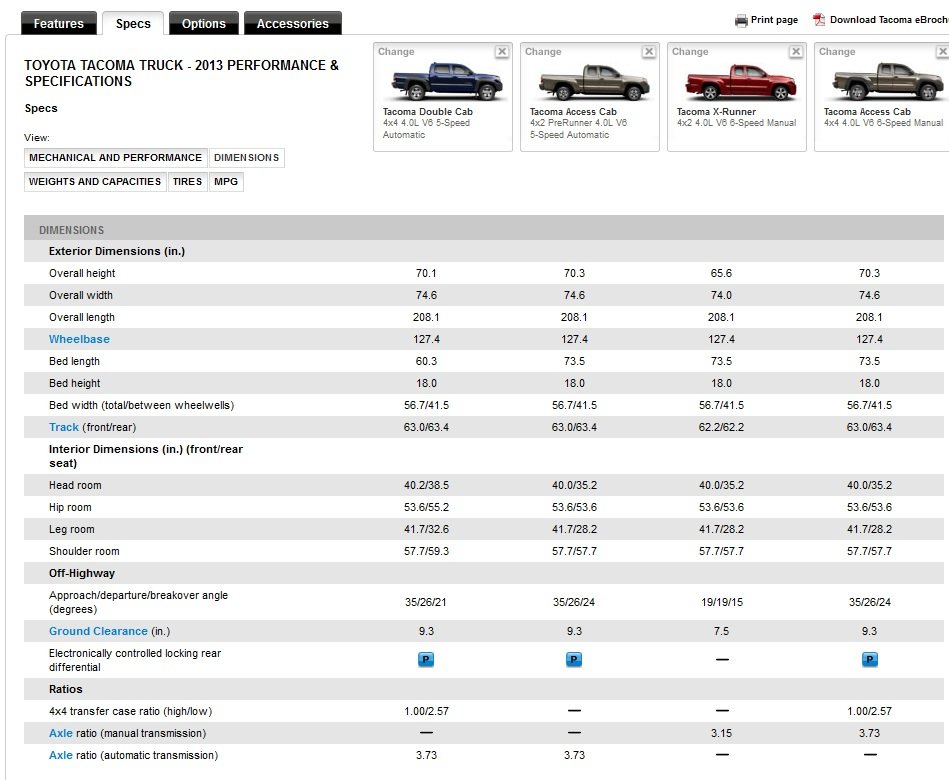The width and height of the screenshot is (949, 780).
Task: Click the blue Tacoma Double Cab thumbnail
Action: (447, 81)
